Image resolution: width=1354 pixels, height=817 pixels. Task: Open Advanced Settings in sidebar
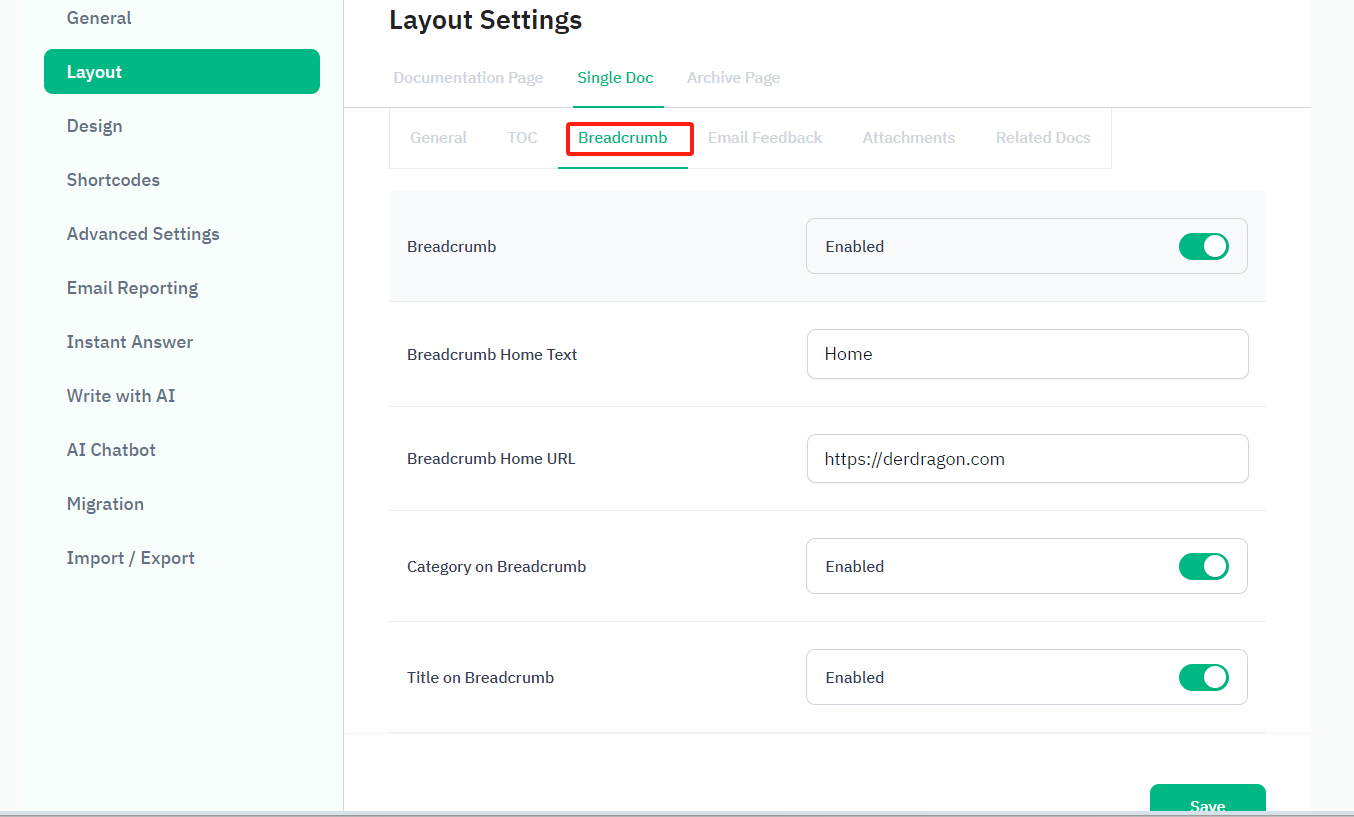point(143,234)
